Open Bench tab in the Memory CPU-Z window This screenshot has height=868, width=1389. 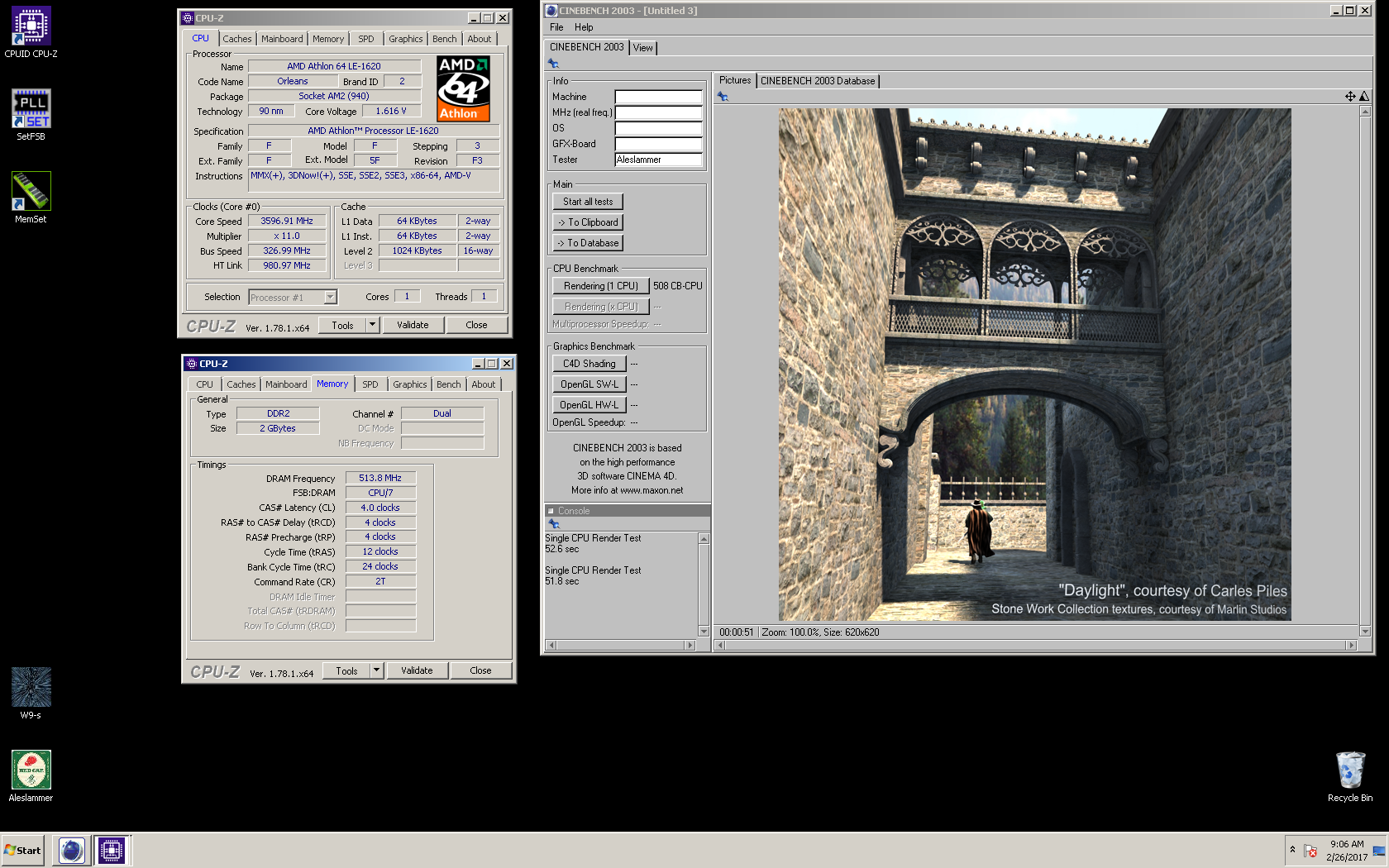click(449, 384)
